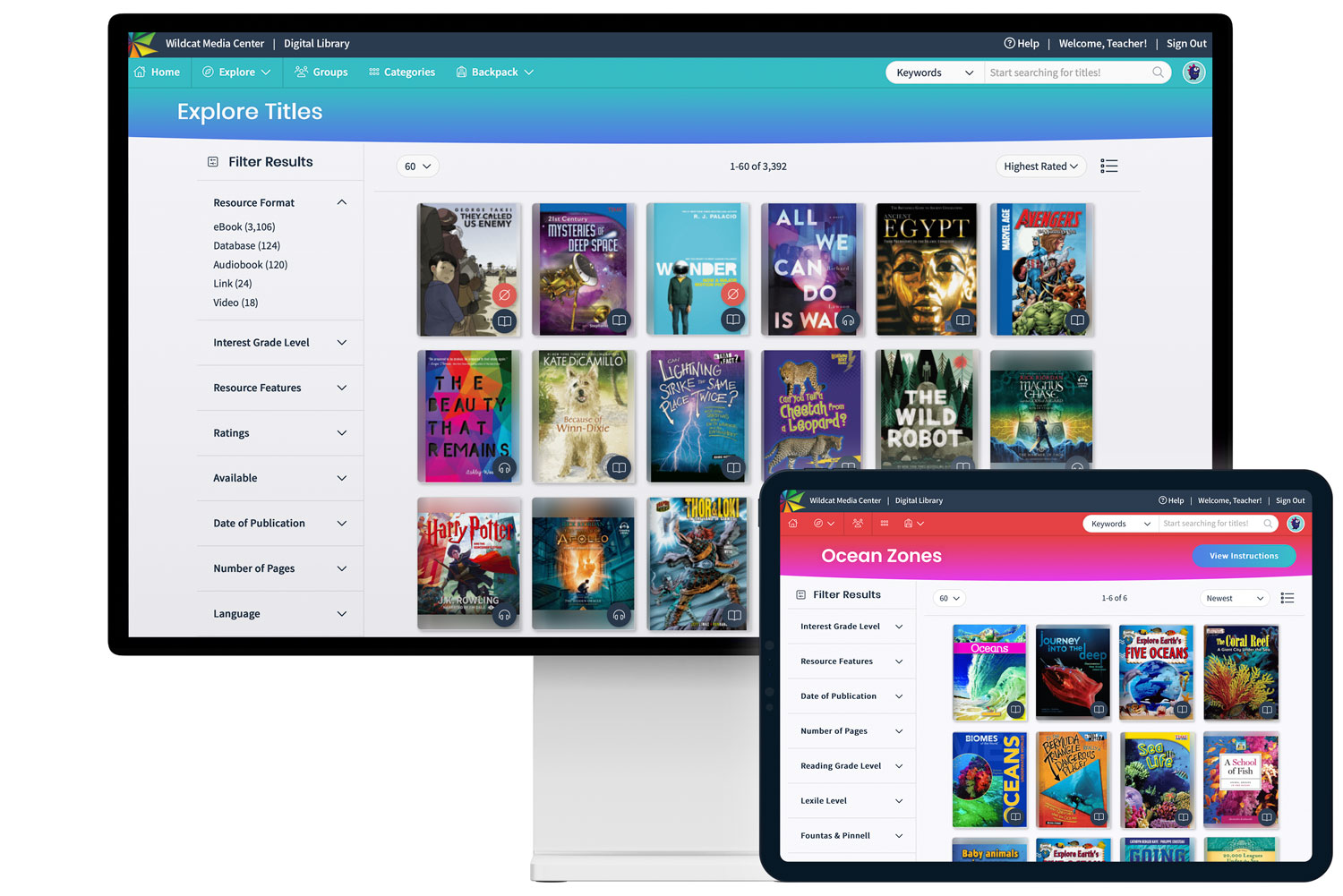This screenshot has width=1343, height=896.
Task: Open Categories in the desktop navbar
Action: pos(402,72)
